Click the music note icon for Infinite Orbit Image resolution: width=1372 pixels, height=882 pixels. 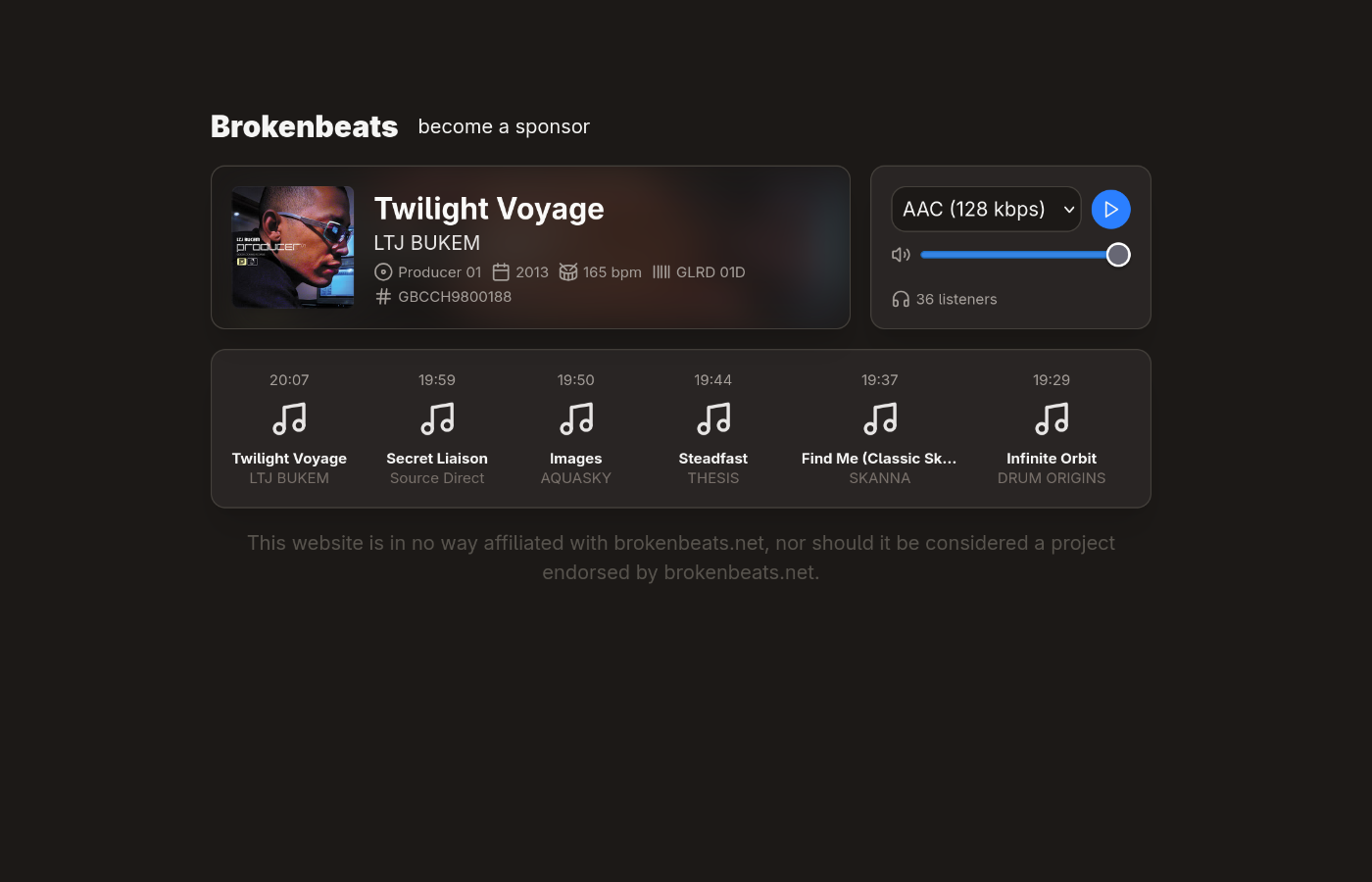[x=1052, y=419]
